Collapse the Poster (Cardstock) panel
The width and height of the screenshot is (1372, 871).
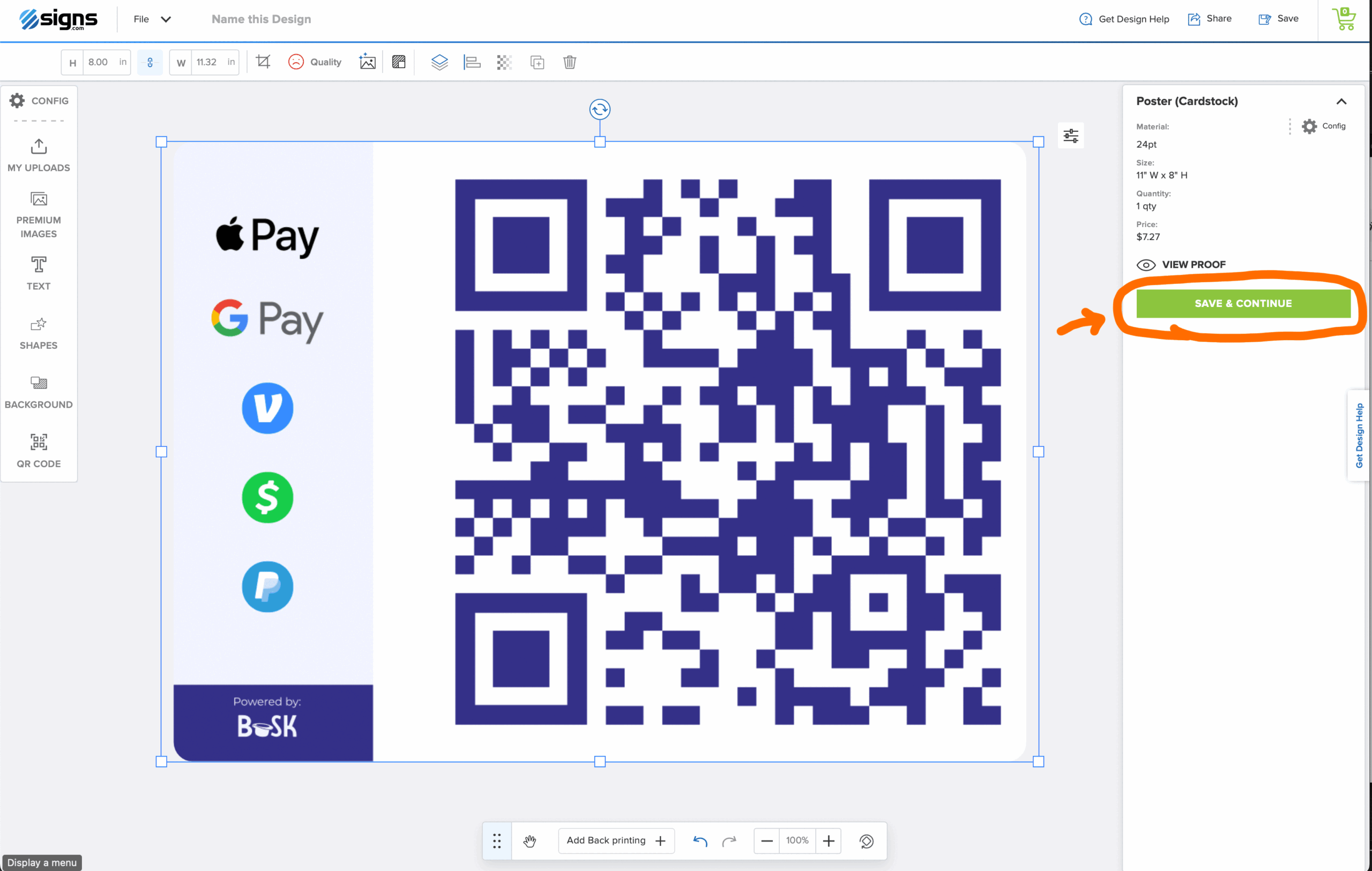pyautogui.click(x=1341, y=101)
